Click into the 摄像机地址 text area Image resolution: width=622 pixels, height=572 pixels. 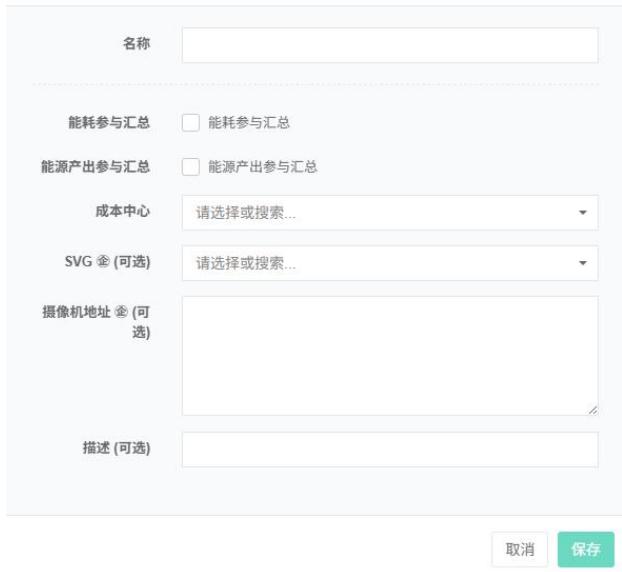pos(389,355)
